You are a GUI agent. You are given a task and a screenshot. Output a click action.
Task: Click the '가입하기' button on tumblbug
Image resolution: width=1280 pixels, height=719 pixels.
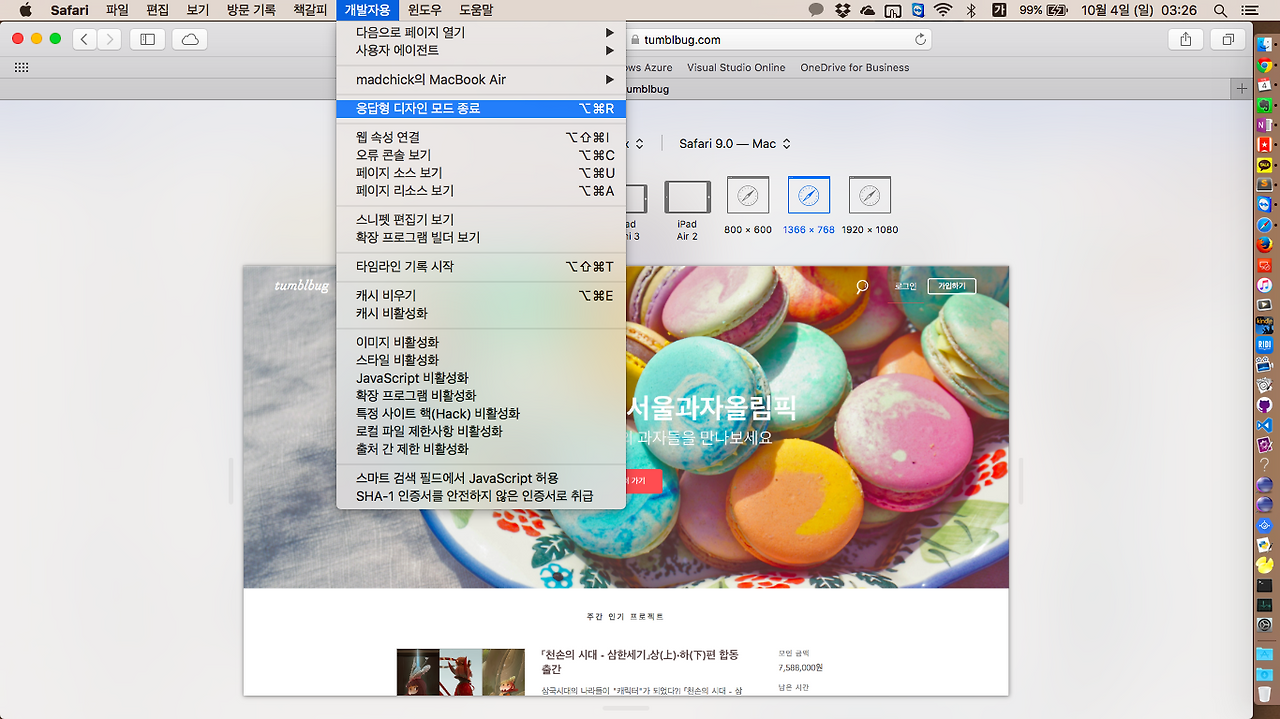pyautogui.click(x=951, y=286)
